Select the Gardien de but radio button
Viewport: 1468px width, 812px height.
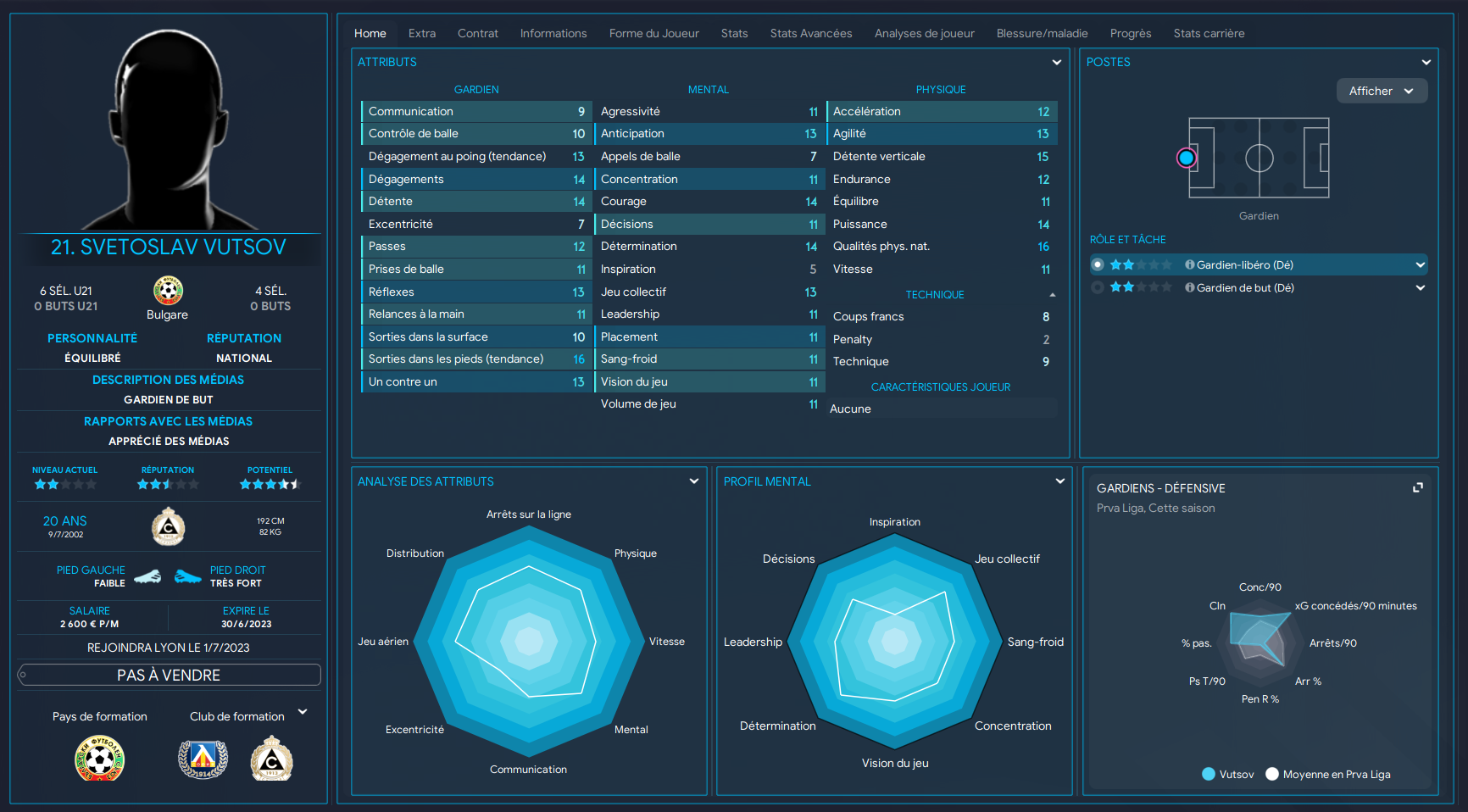click(1098, 288)
